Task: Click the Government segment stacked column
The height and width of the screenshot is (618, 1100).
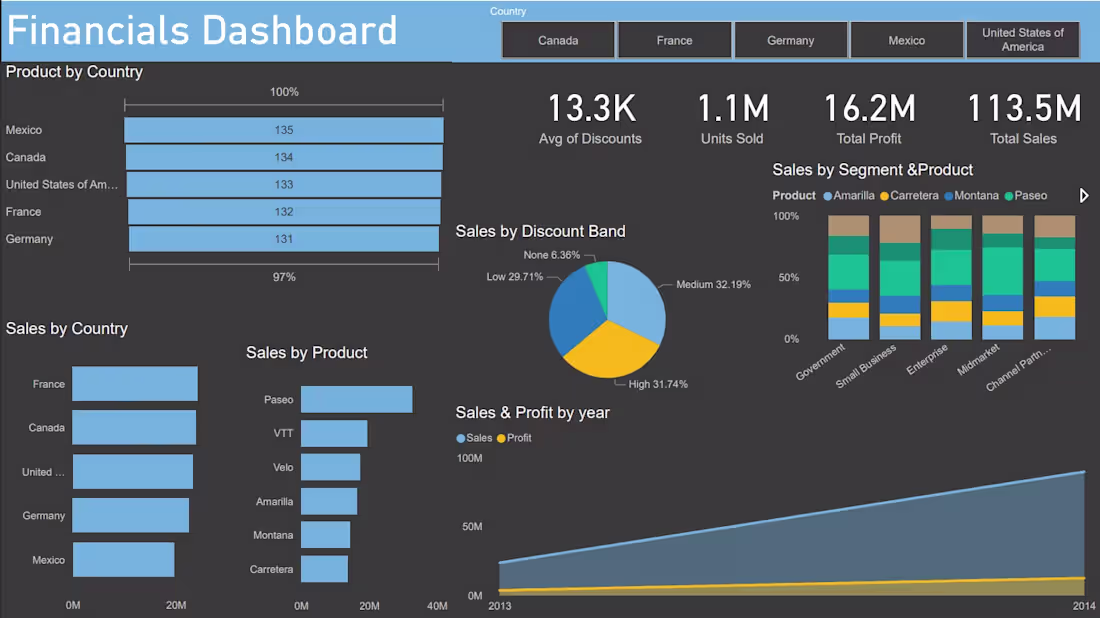Action: (x=848, y=278)
